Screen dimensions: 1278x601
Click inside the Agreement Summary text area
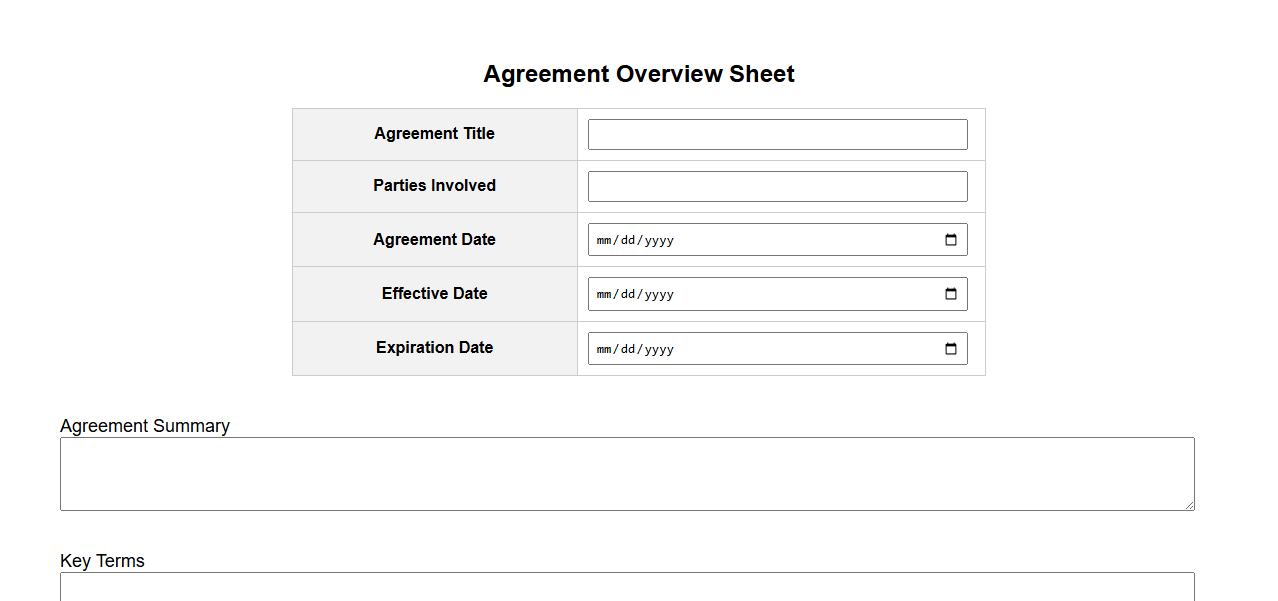point(626,474)
